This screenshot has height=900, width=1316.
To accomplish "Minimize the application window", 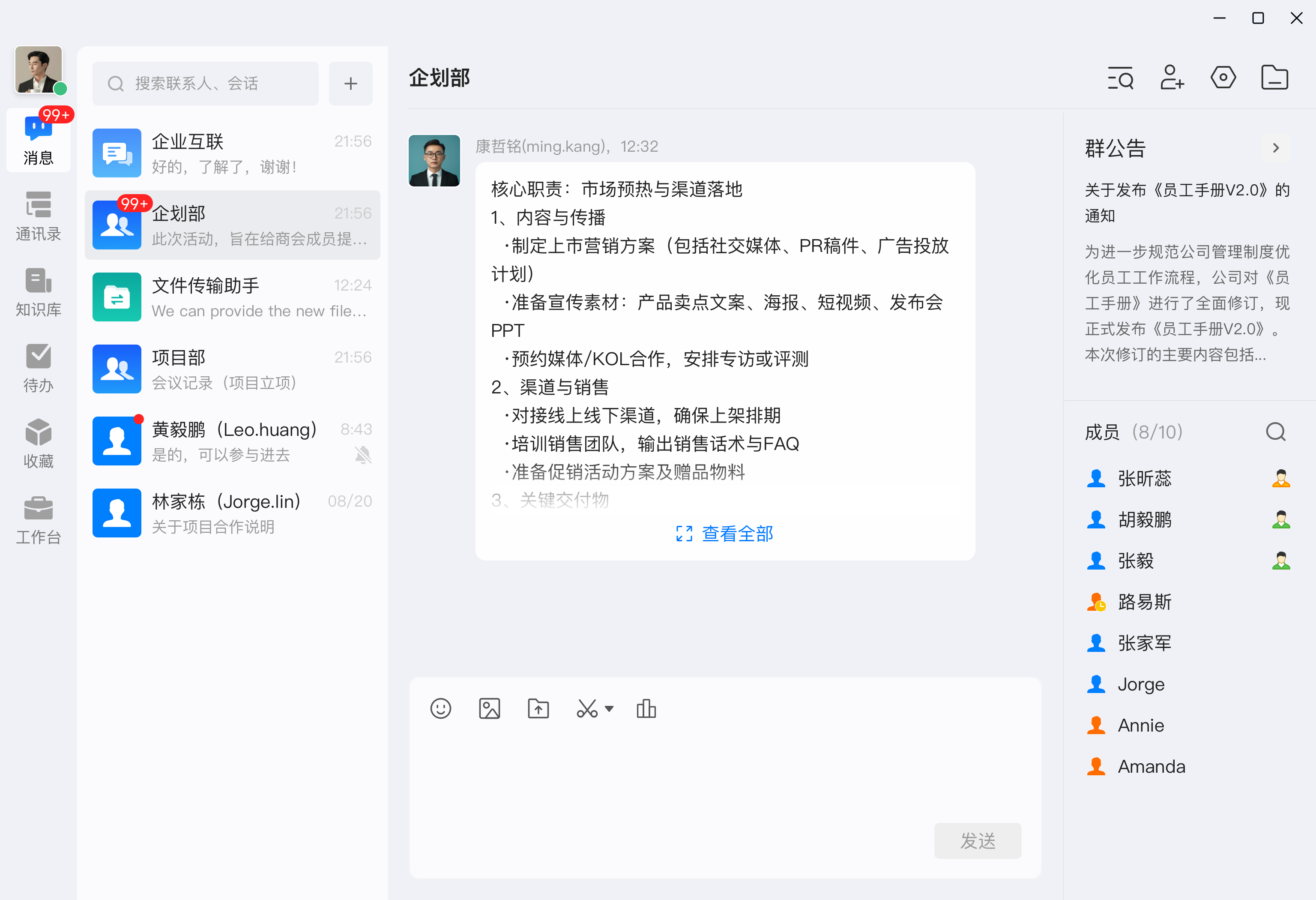I will (x=1219, y=18).
